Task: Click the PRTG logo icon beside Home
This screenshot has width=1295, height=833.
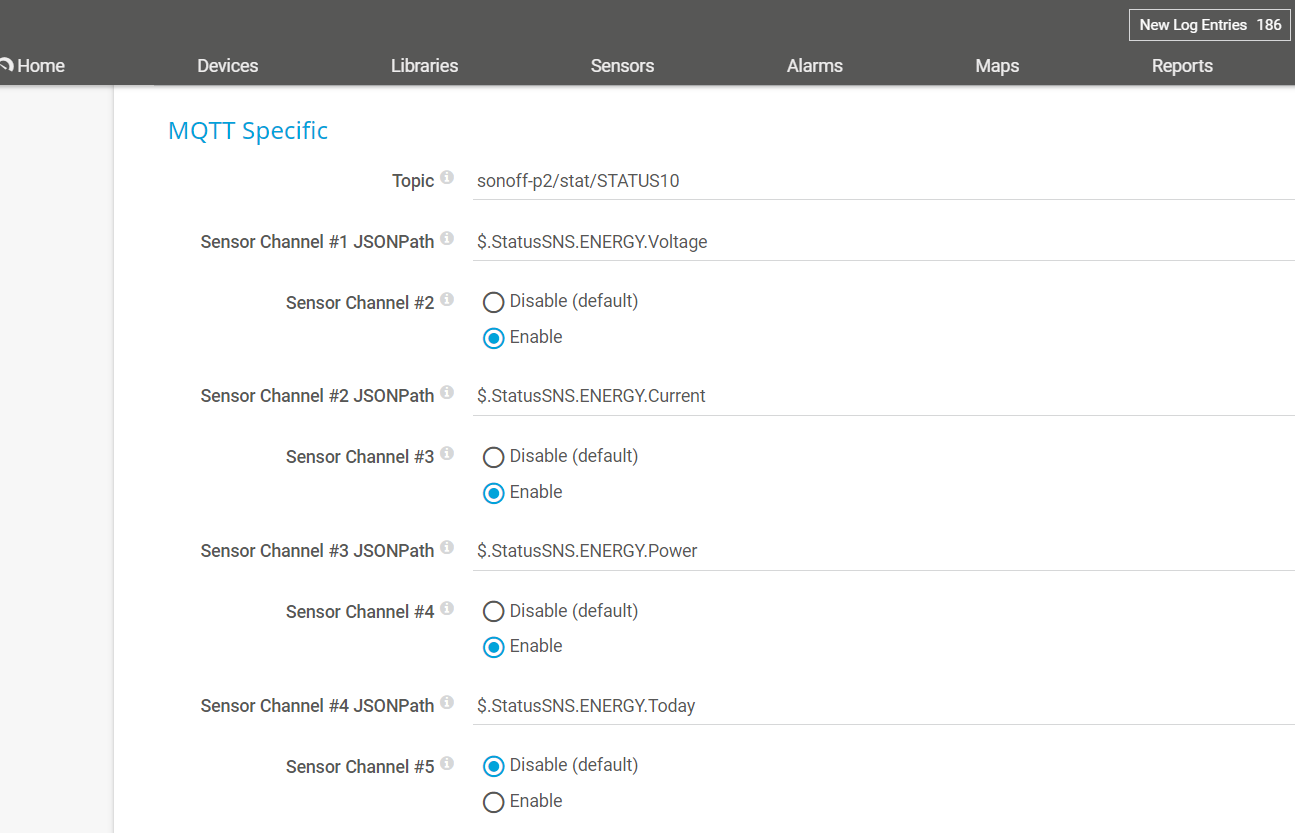Action: coord(6,66)
